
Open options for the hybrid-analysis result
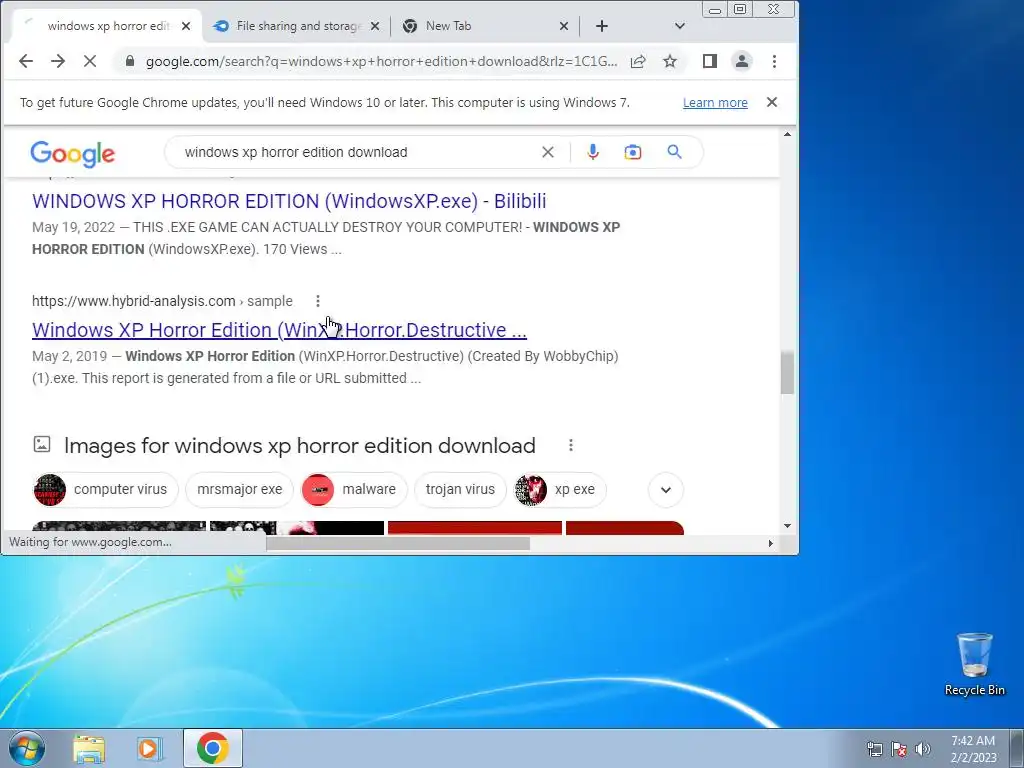pyautogui.click(x=318, y=301)
